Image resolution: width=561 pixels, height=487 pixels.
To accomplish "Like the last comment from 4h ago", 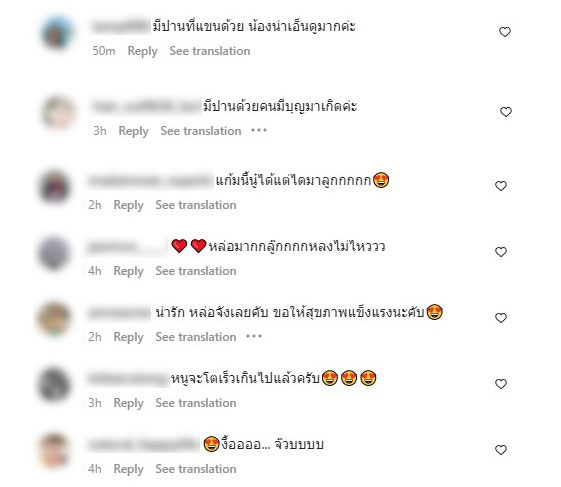I will 501,449.
